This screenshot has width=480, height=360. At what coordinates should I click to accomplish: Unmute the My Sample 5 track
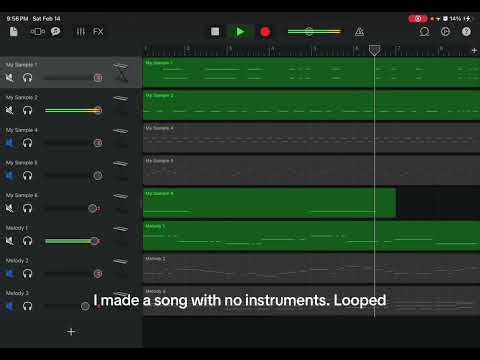10,176
